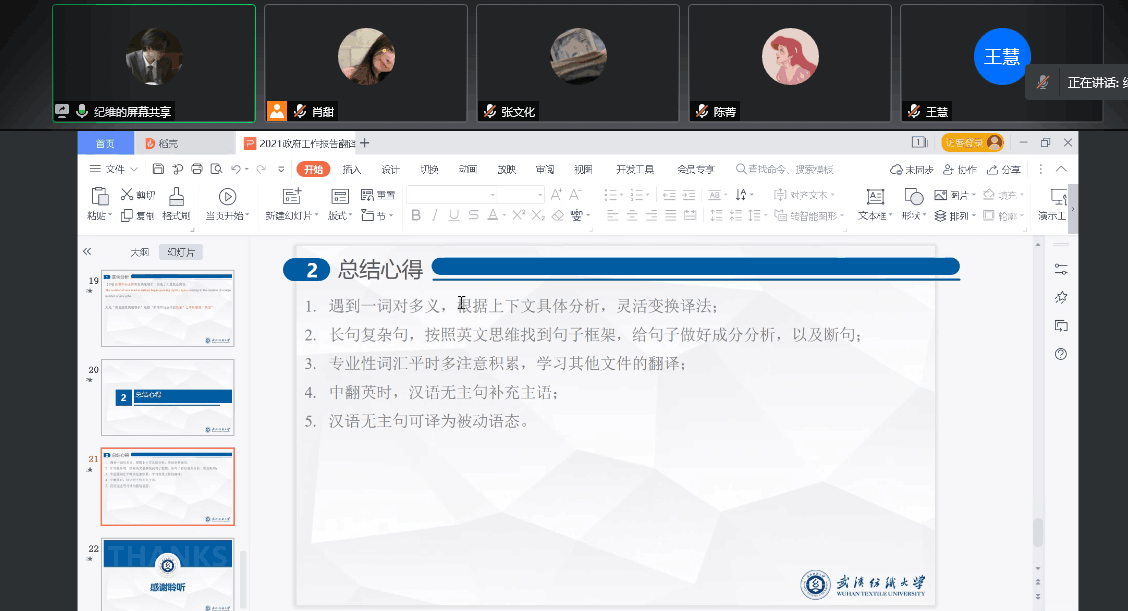Switch to the Insert (插入) ribbon tab
1128x611 pixels.
[x=352, y=169]
